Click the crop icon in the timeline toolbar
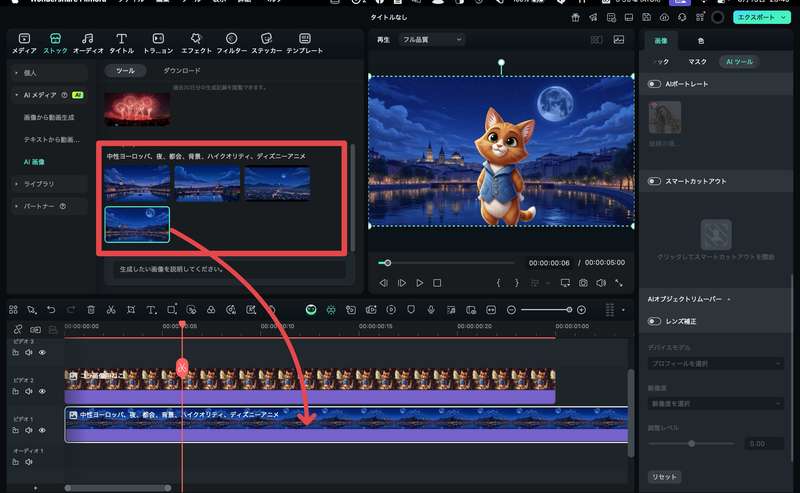The width and height of the screenshot is (800, 493). (x=131, y=310)
